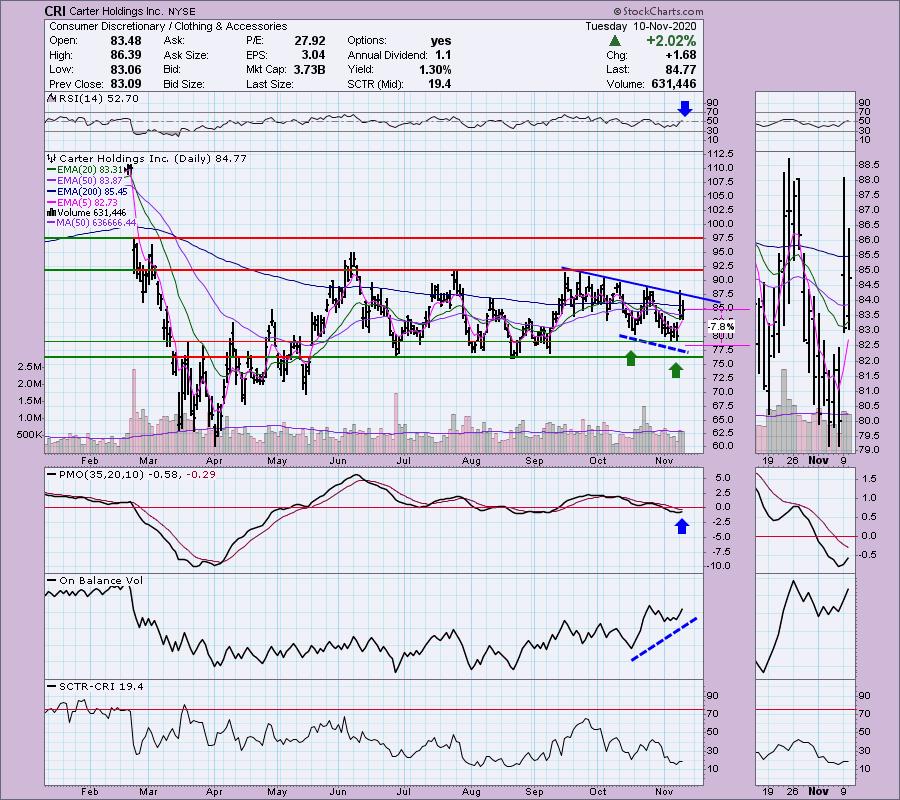
Task: Open the StockCharts.com copyright link
Action: tap(658, 11)
